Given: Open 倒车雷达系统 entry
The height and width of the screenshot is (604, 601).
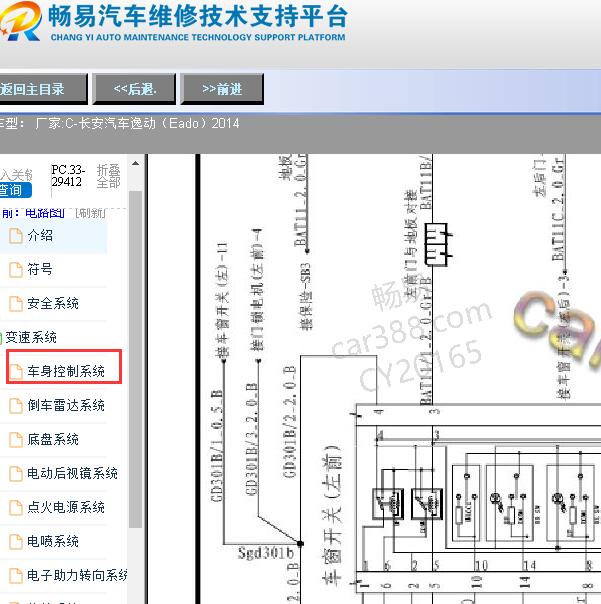Looking at the screenshot, I should pos(66,405).
